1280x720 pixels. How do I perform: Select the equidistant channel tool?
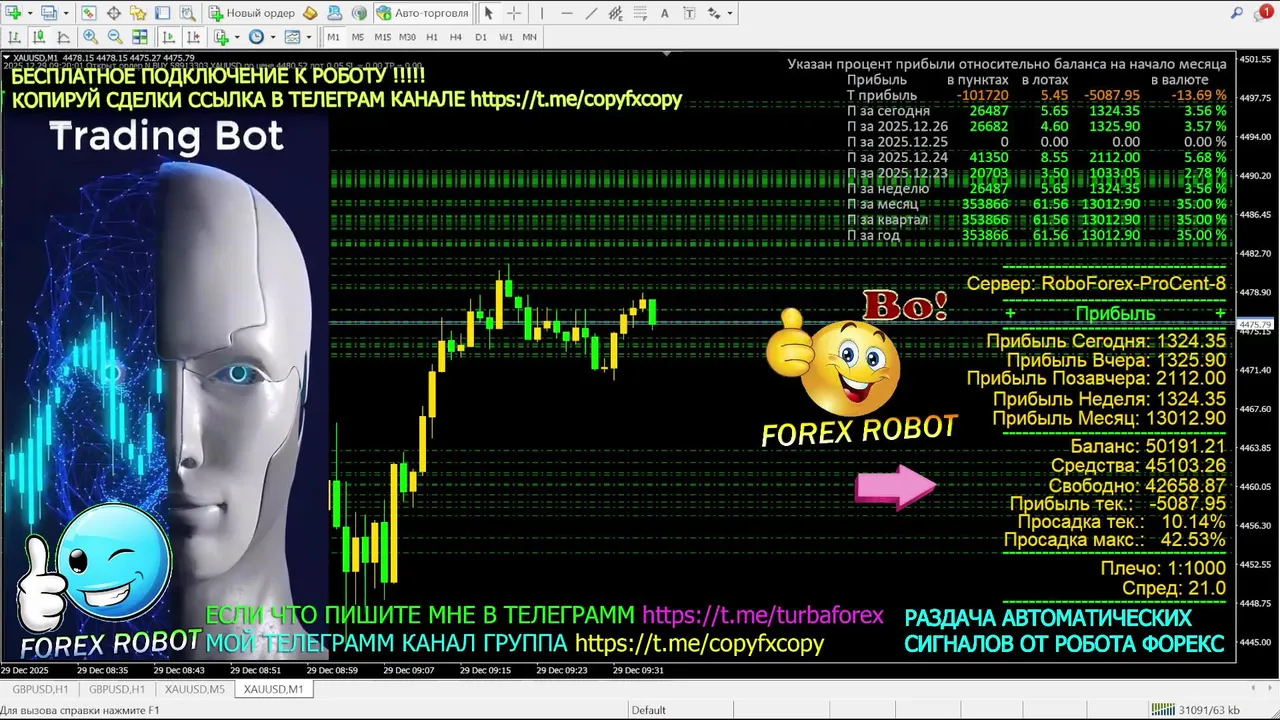click(x=615, y=13)
